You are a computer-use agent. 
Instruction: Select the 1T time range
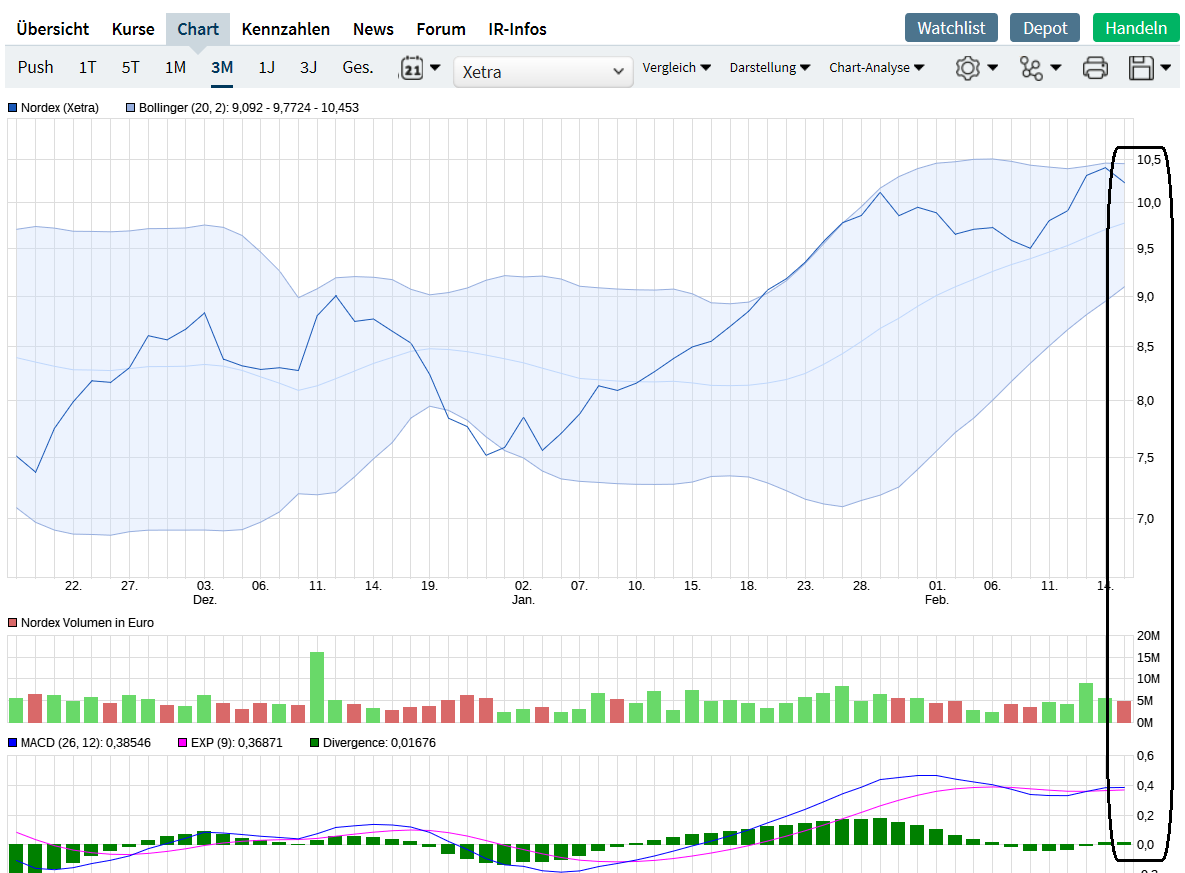[x=88, y=67]
